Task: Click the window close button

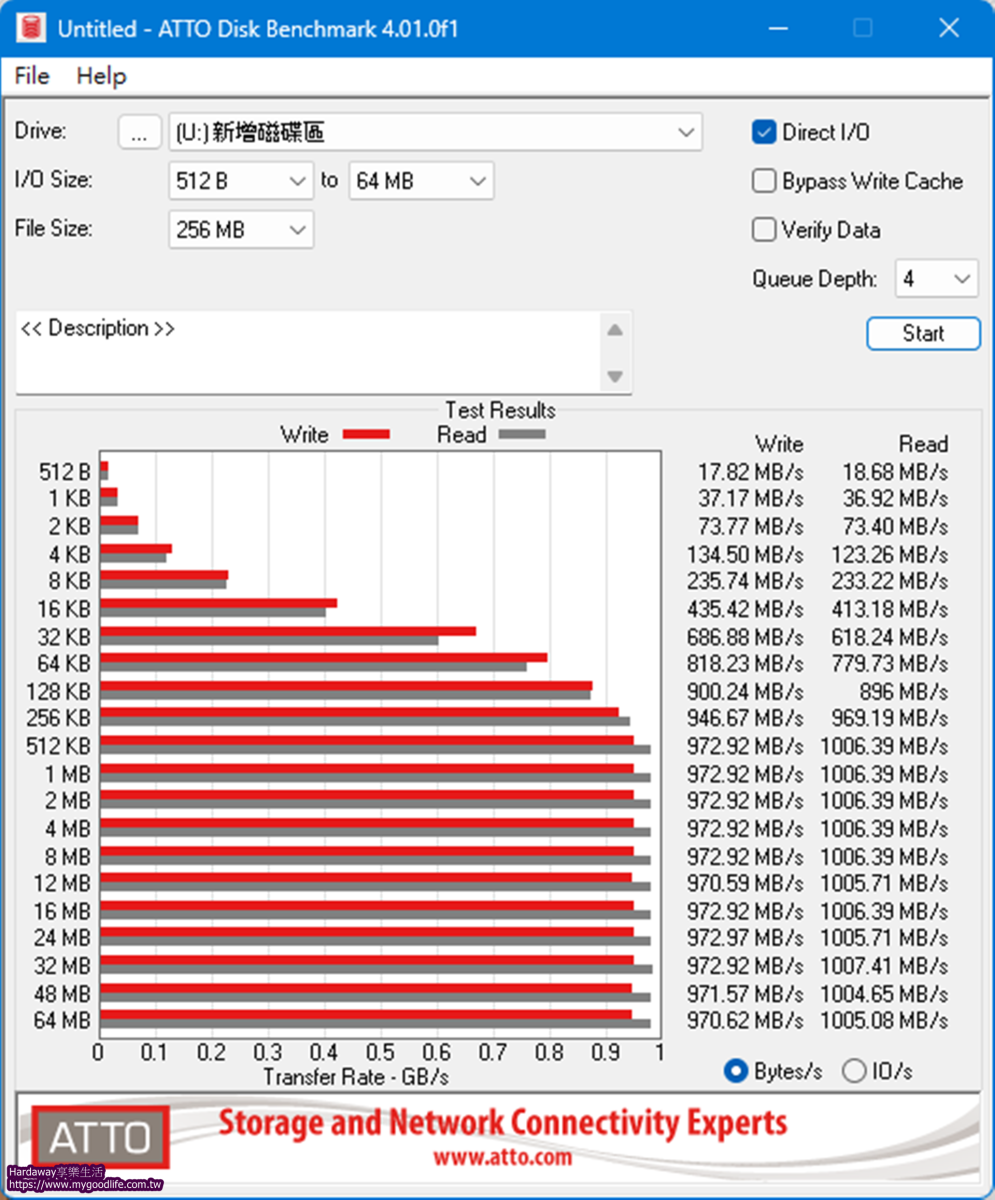Action: [948, 28]
